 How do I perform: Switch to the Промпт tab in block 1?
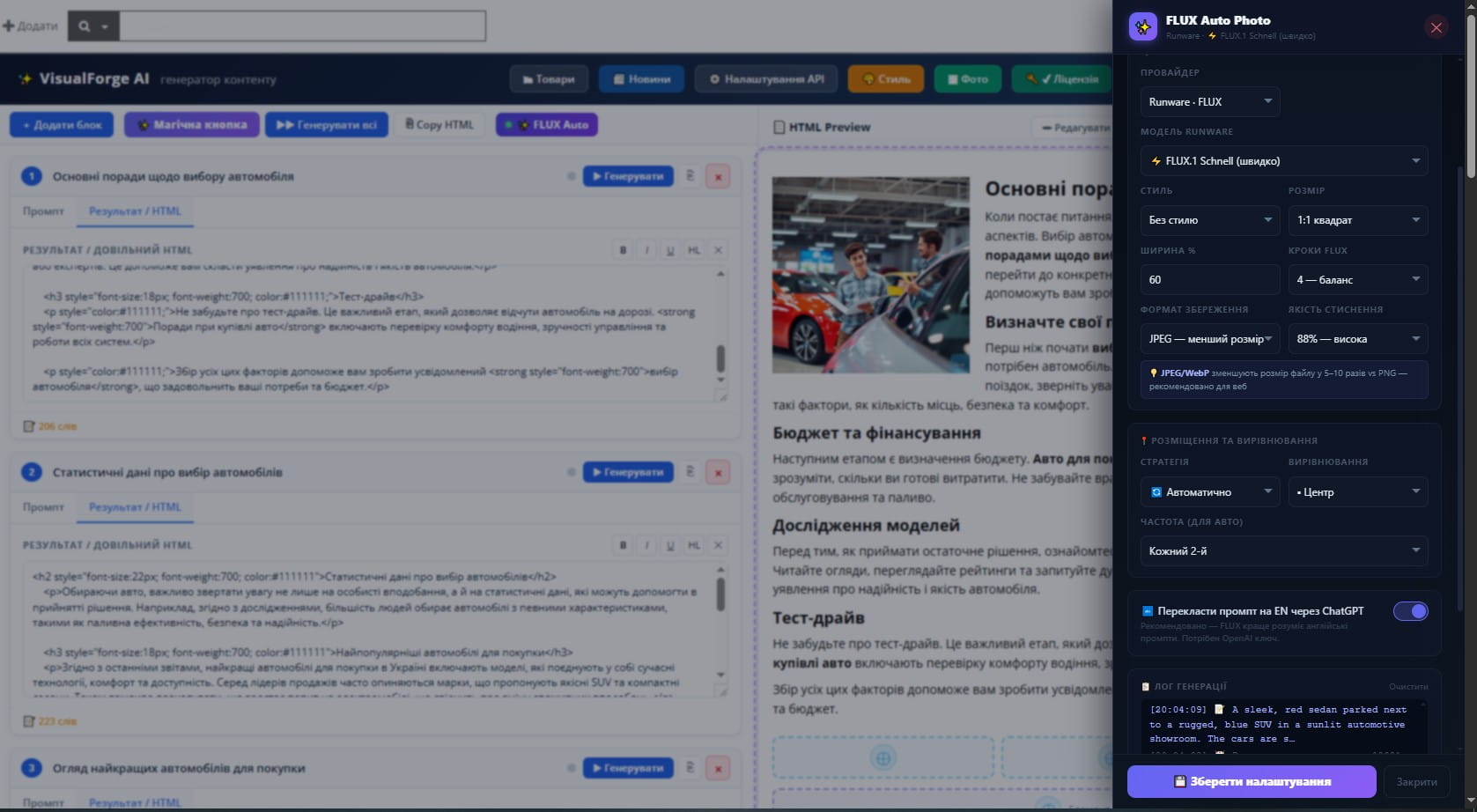[43, 211]
